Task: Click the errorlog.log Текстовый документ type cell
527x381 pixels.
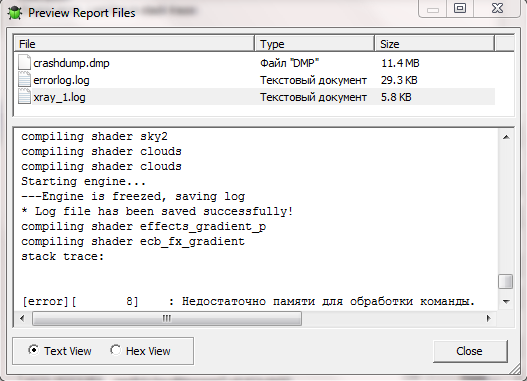Action: pos(313,80)
